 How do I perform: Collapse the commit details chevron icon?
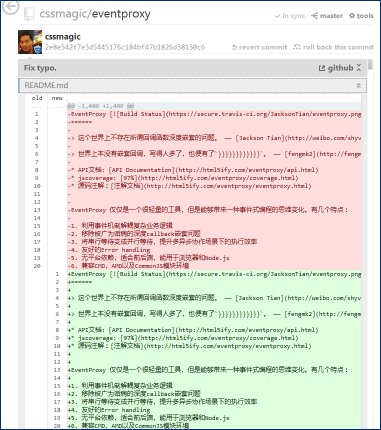[359, 68]
